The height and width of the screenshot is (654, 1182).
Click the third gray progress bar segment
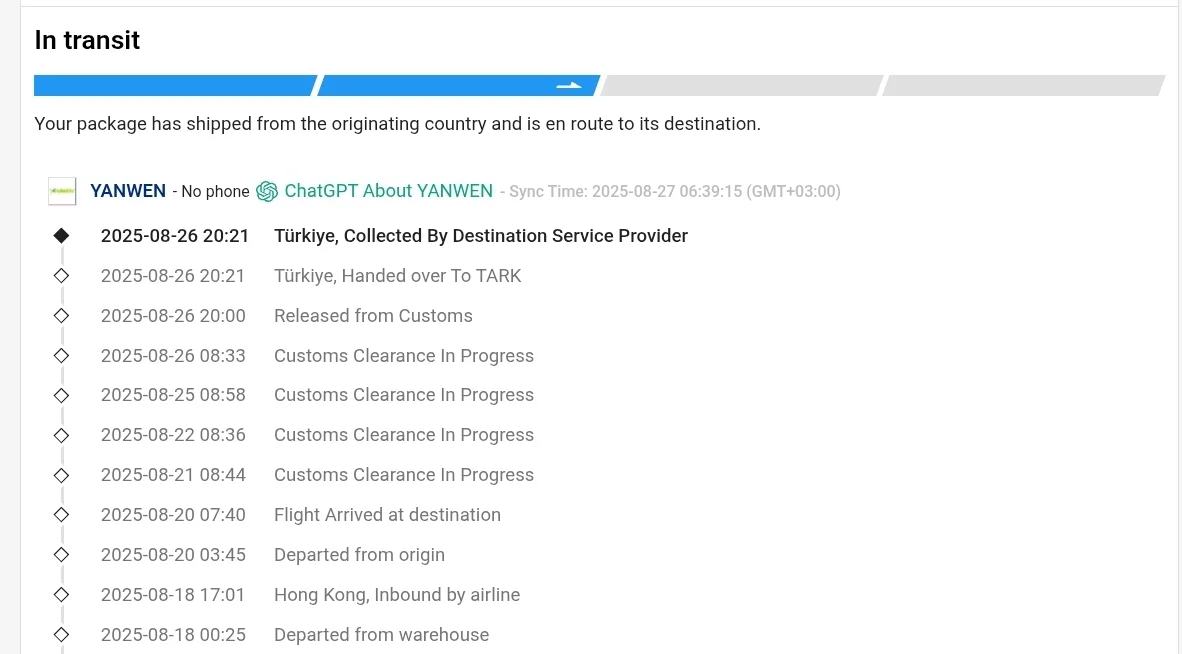tap(741, 86)
